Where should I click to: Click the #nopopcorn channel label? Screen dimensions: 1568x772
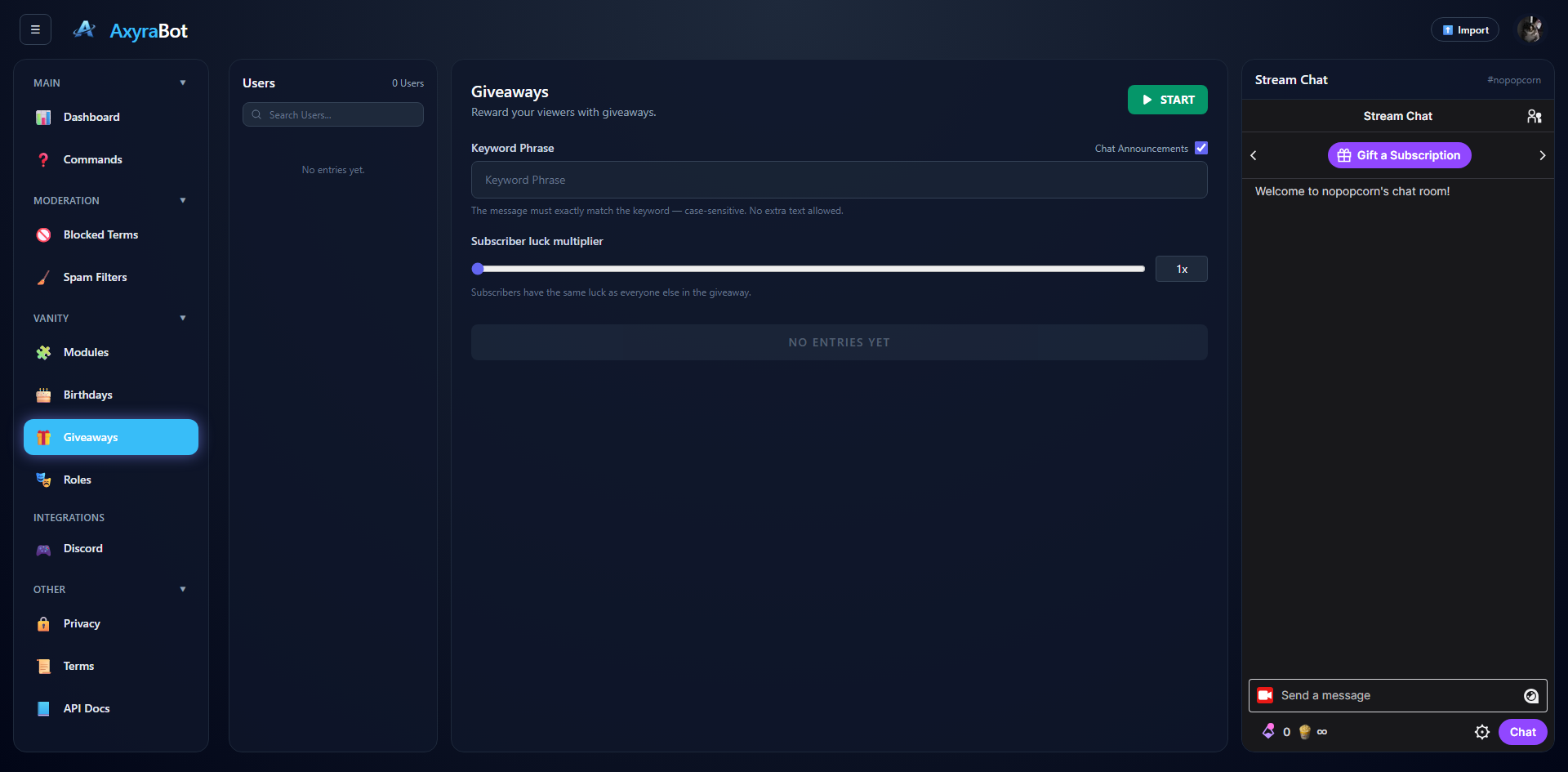tap(1513, 80)
